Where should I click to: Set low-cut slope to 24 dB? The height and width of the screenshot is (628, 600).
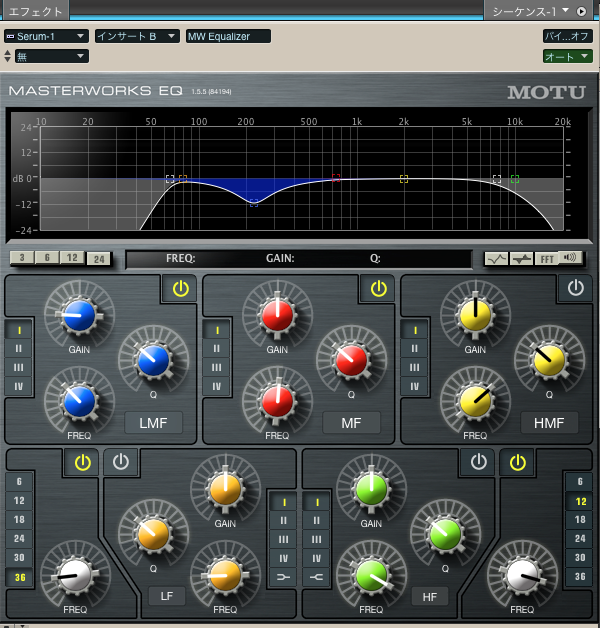[x=19, y=539]
